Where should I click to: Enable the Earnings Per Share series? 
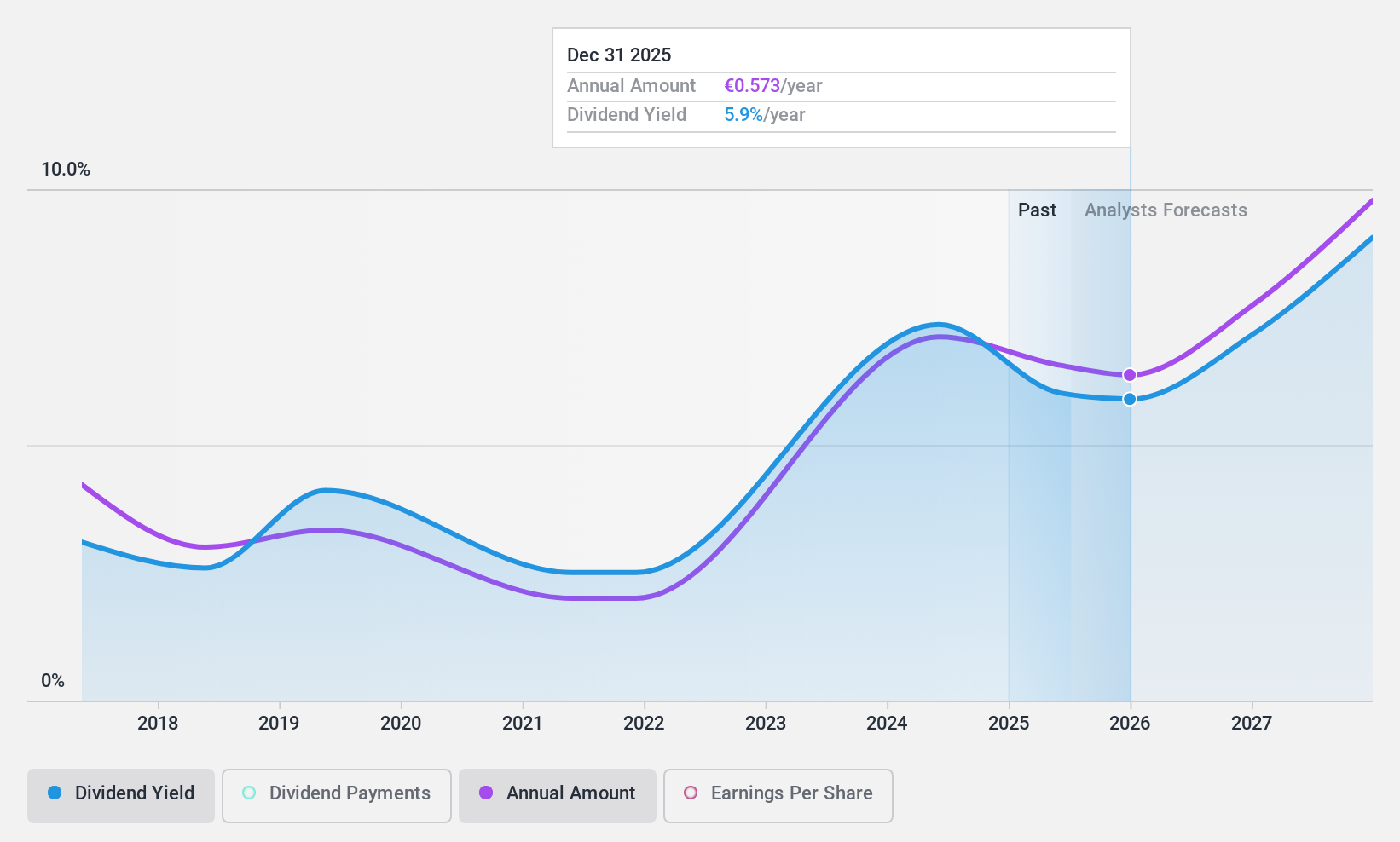click(x=778, y=796)
